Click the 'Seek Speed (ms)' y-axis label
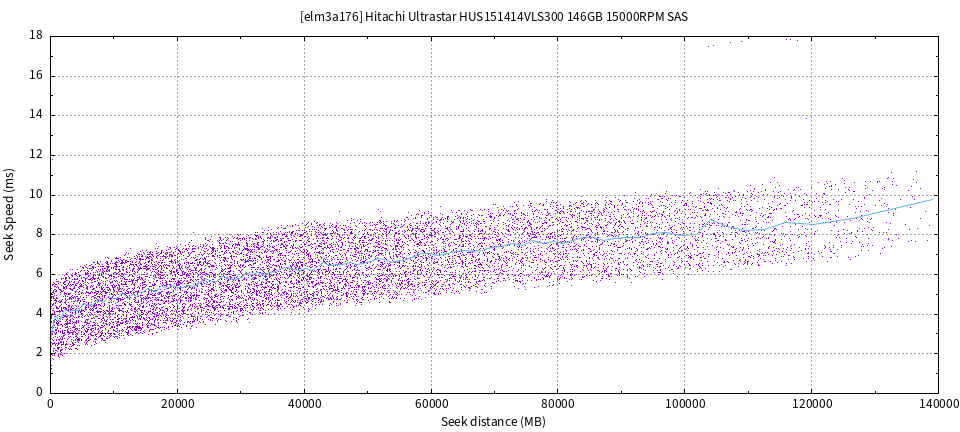The image size is (960, 432). [x=10, y=214]
